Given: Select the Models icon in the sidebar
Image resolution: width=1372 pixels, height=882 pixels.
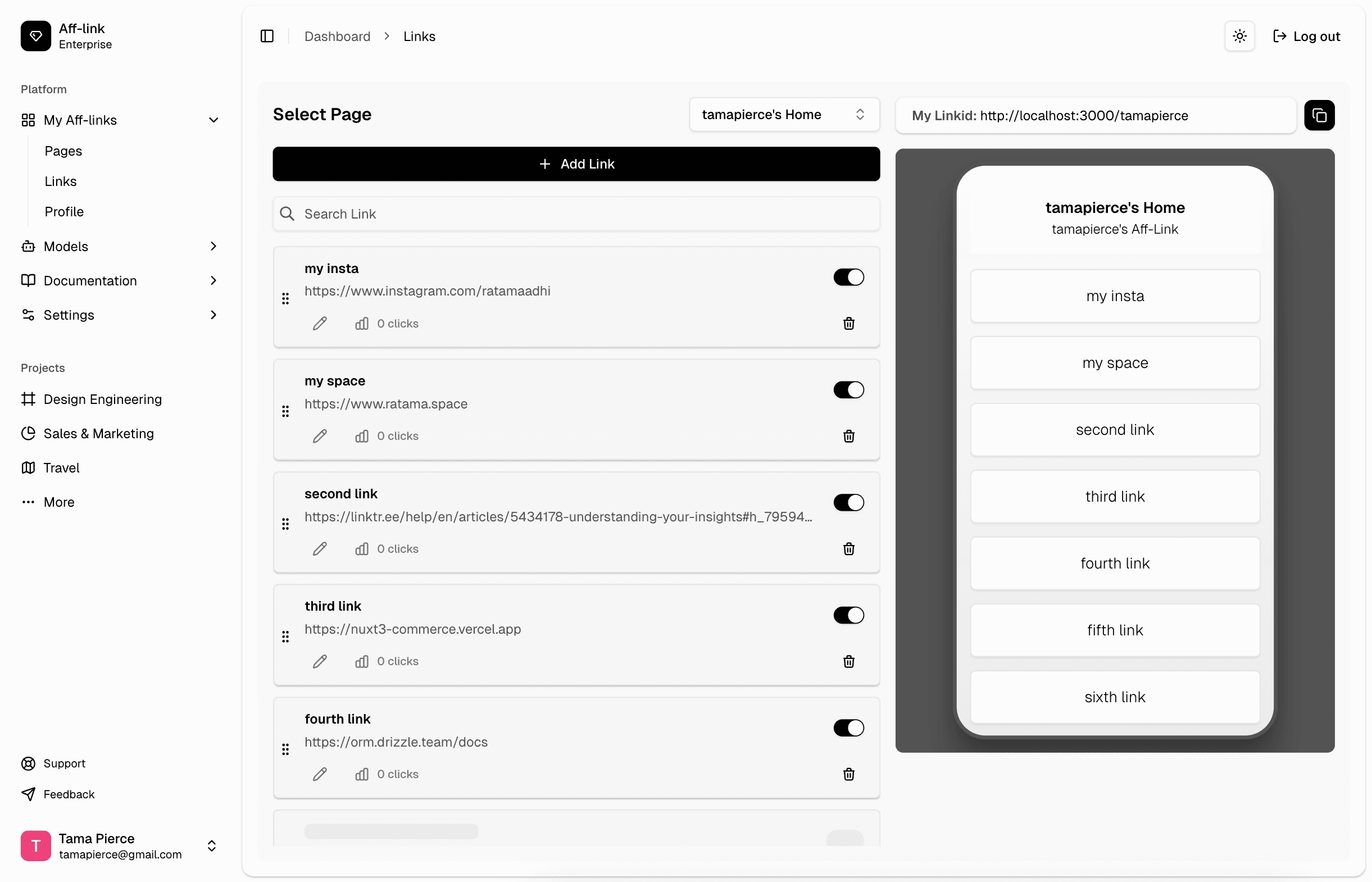Looking at the screenshot, I should pyautogui.click(x=28, y=246).
